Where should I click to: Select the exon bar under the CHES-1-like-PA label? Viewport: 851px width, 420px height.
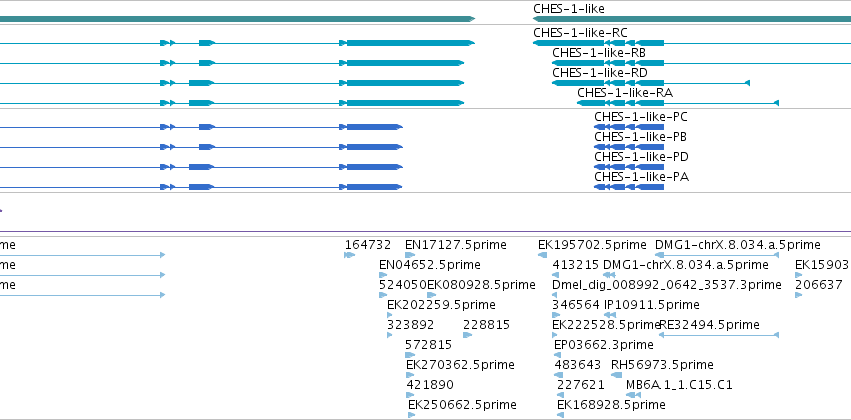629,187
